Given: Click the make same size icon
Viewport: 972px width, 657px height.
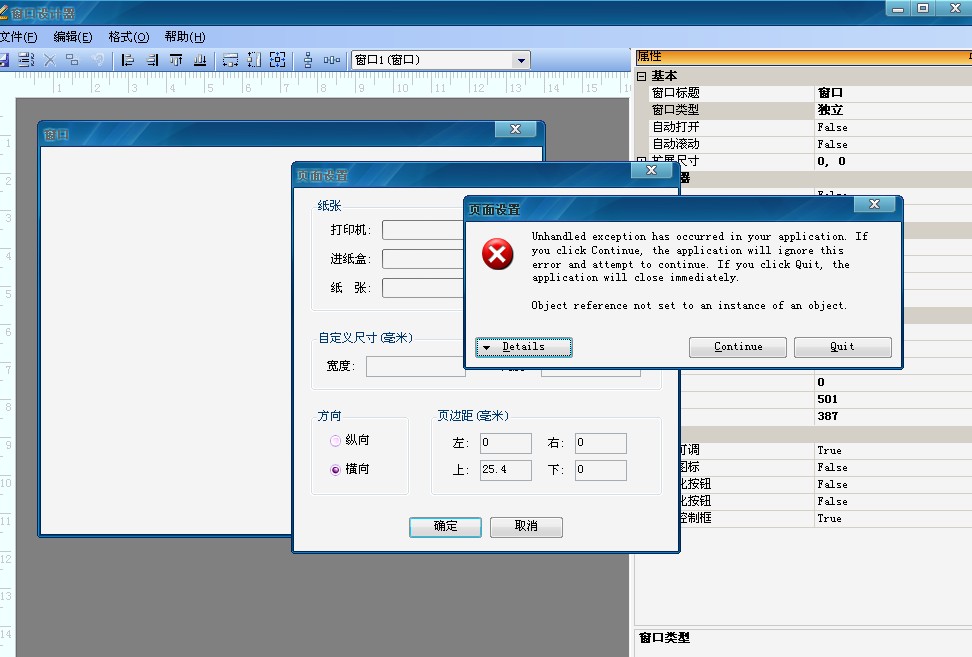Looking at the screenshot, I should pos(276,60).
